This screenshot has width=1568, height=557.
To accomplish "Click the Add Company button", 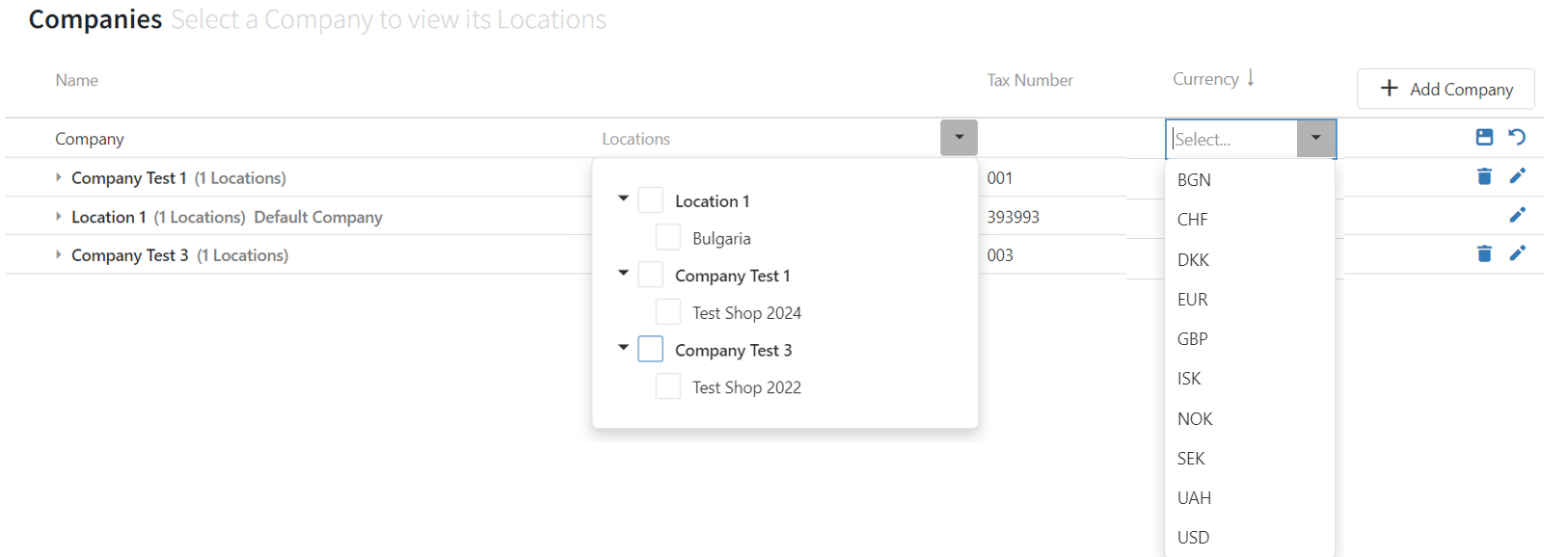I will [x=1446, y=89].
